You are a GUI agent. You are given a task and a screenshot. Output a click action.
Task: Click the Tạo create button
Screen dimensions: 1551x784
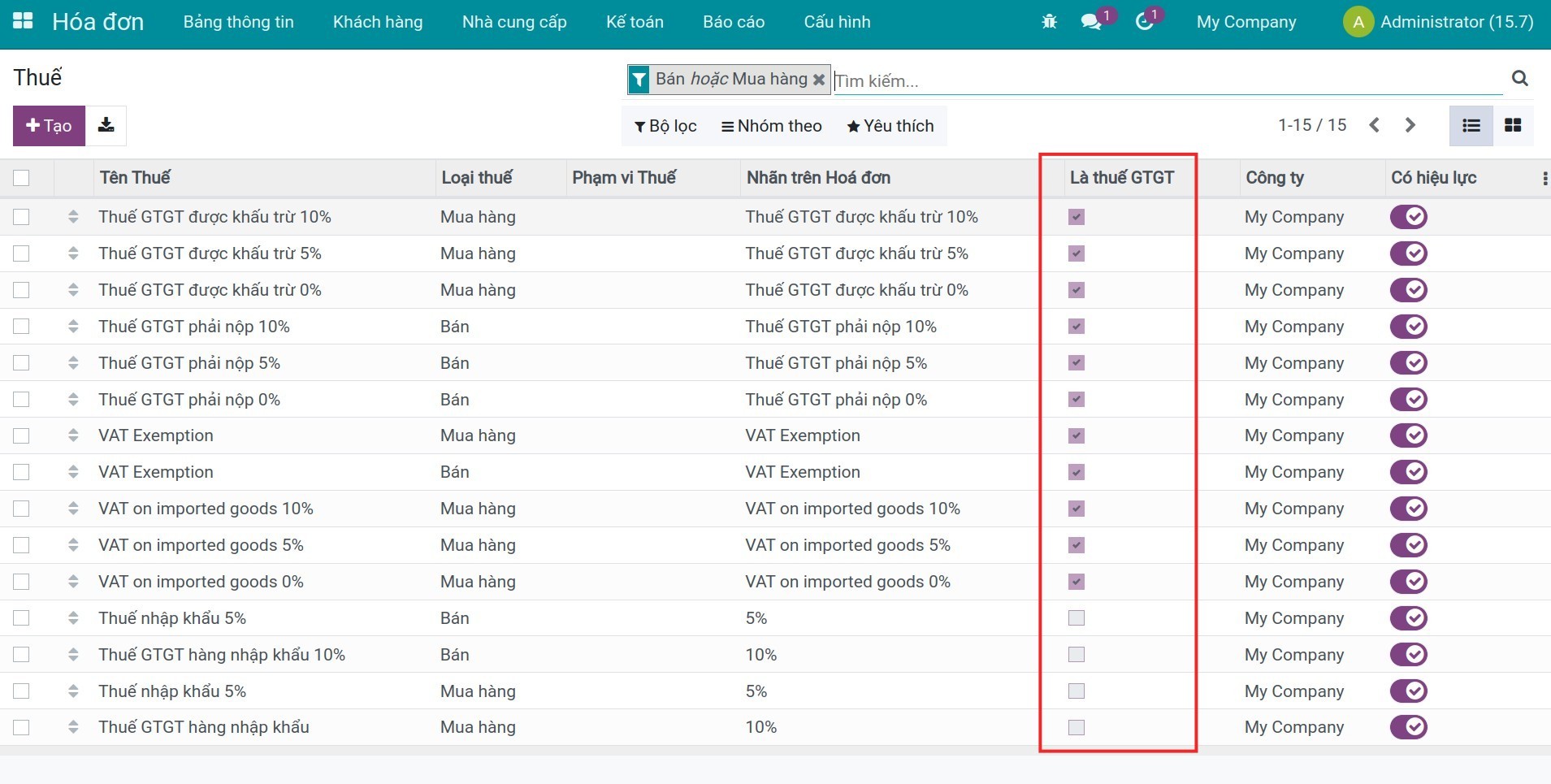pos(49,126)
